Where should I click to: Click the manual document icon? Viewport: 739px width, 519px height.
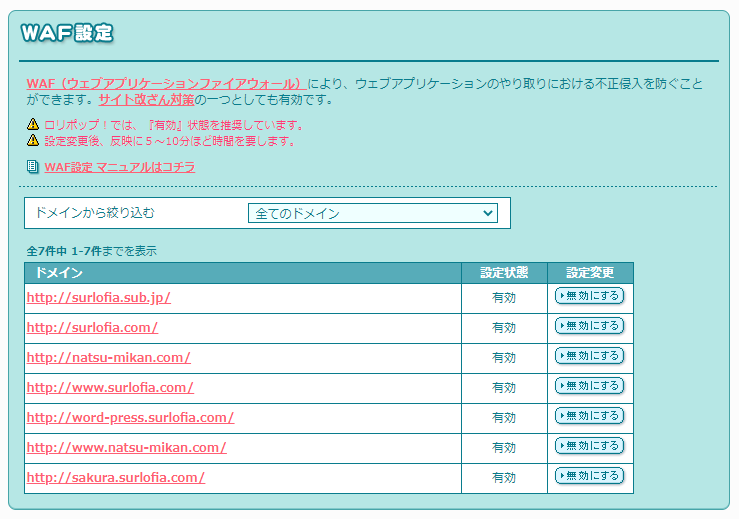pyautogui.click(x=33, y=167)
